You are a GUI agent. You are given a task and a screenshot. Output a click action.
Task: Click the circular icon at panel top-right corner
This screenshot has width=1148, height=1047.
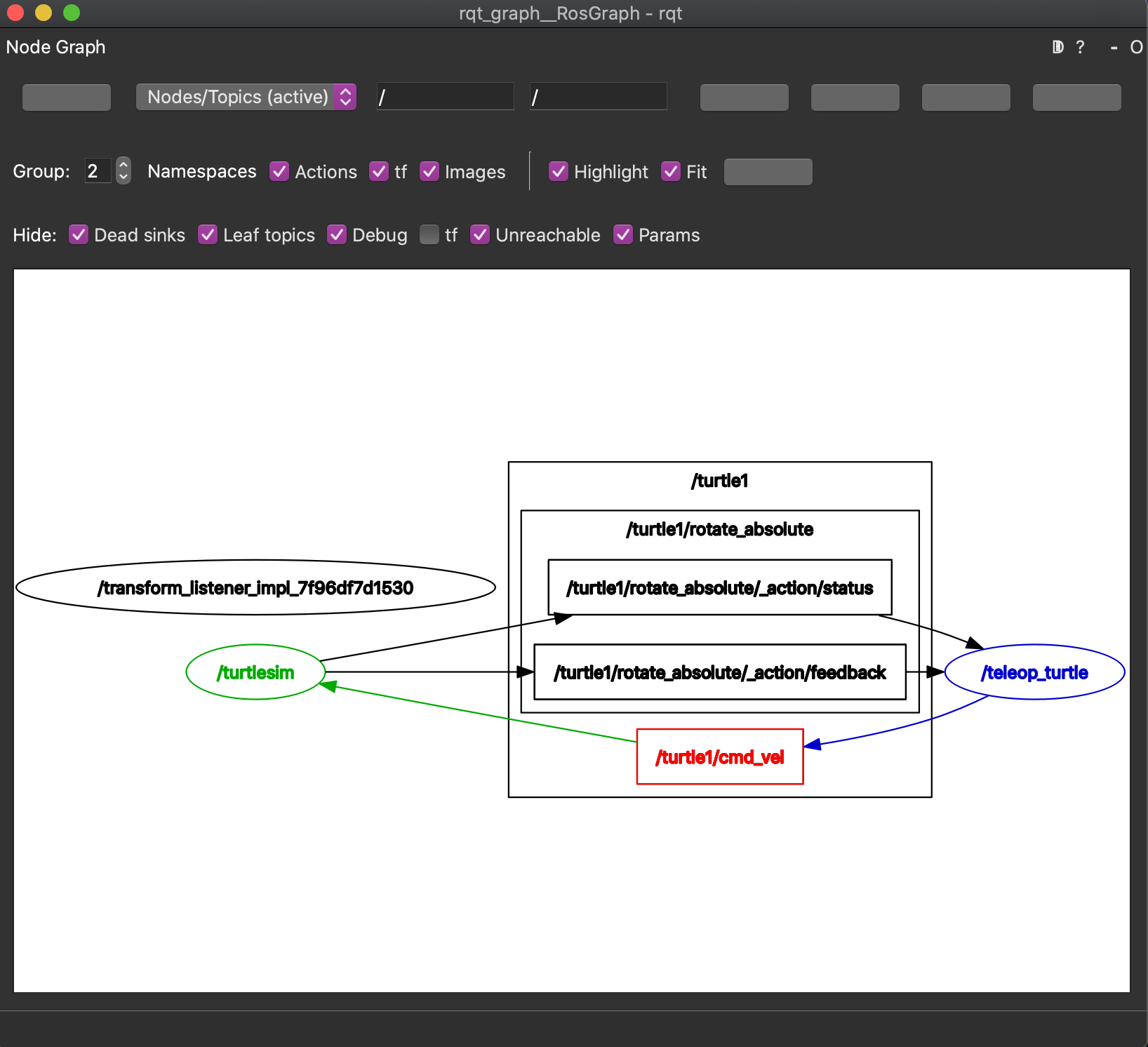(x=1137, y=48)
